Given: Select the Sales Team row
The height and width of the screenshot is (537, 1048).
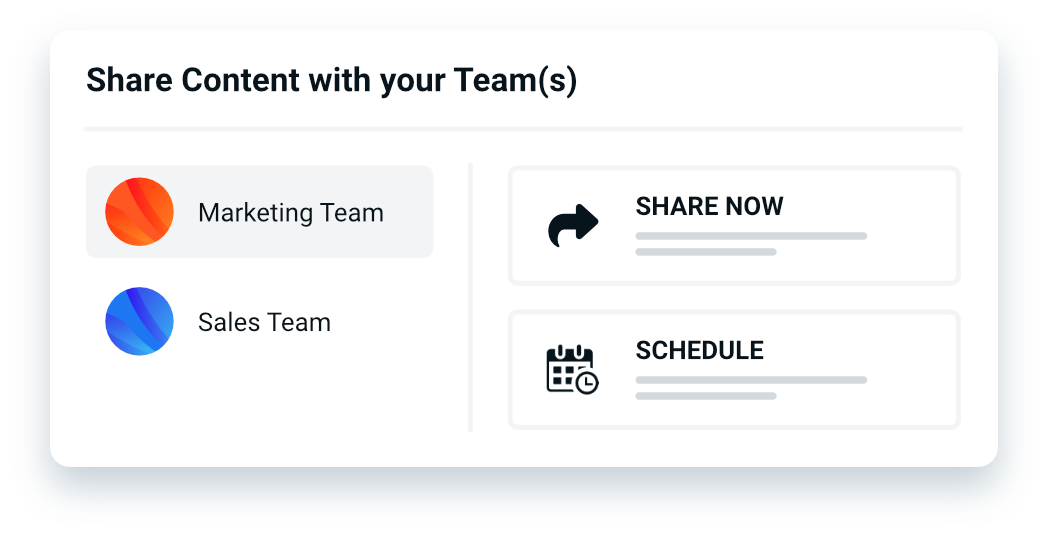Looking at the screenshot, I should (259, 321).
